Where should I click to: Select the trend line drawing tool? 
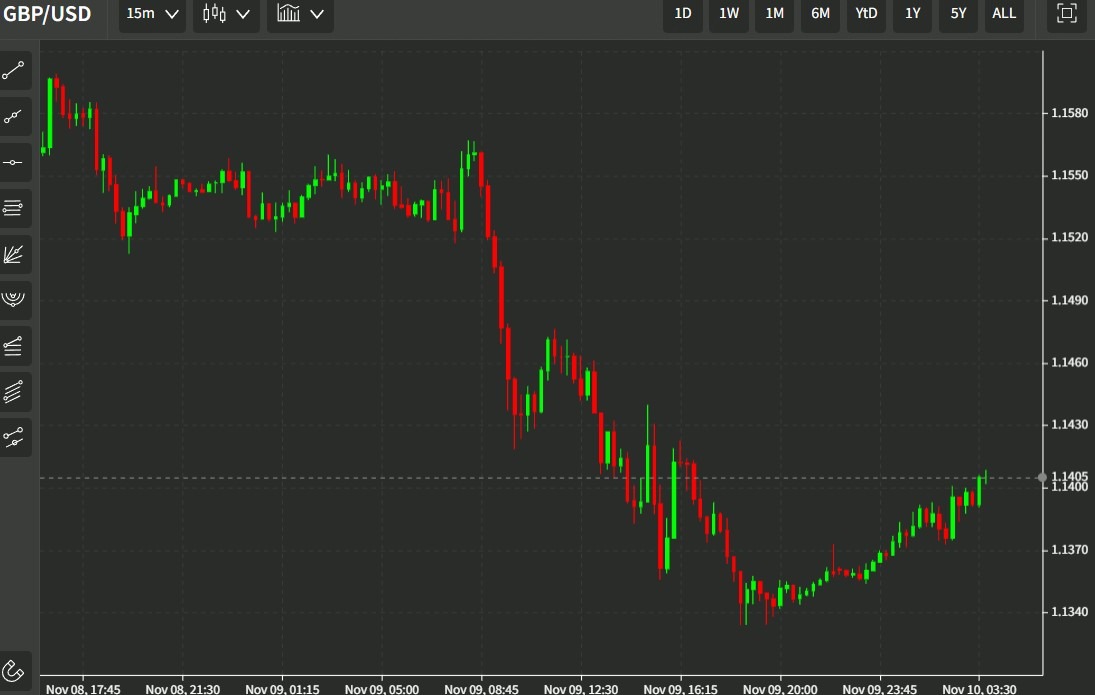(13, 71)
